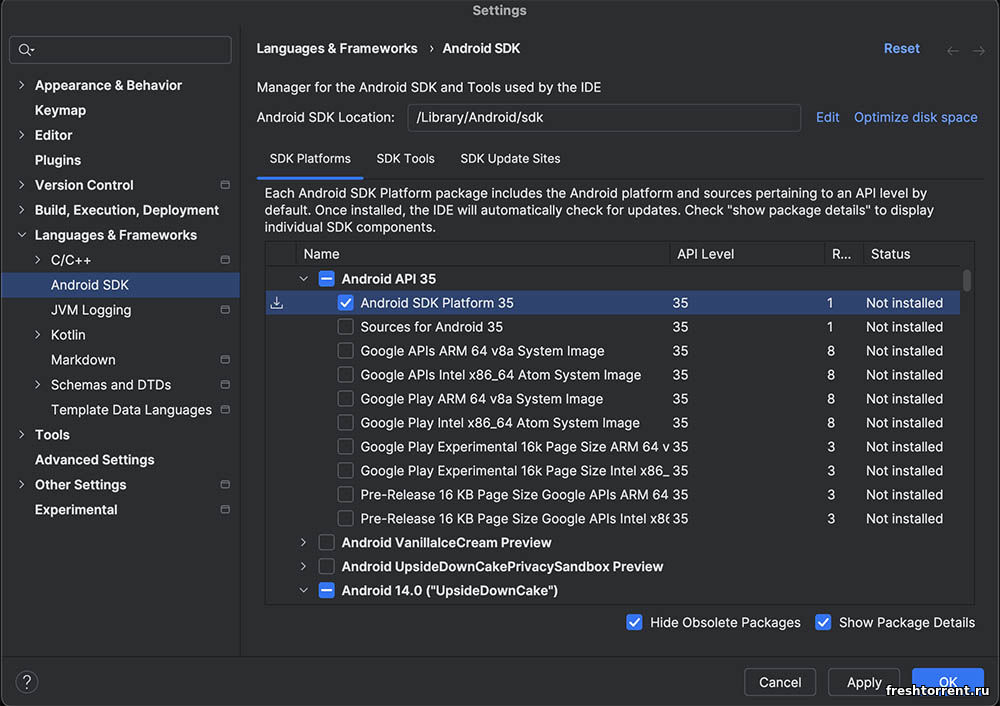The image size is (1000, 706).
Task: Check Google Play Experimental 16k Page Size ARM 64
Action: pos(345,447)
